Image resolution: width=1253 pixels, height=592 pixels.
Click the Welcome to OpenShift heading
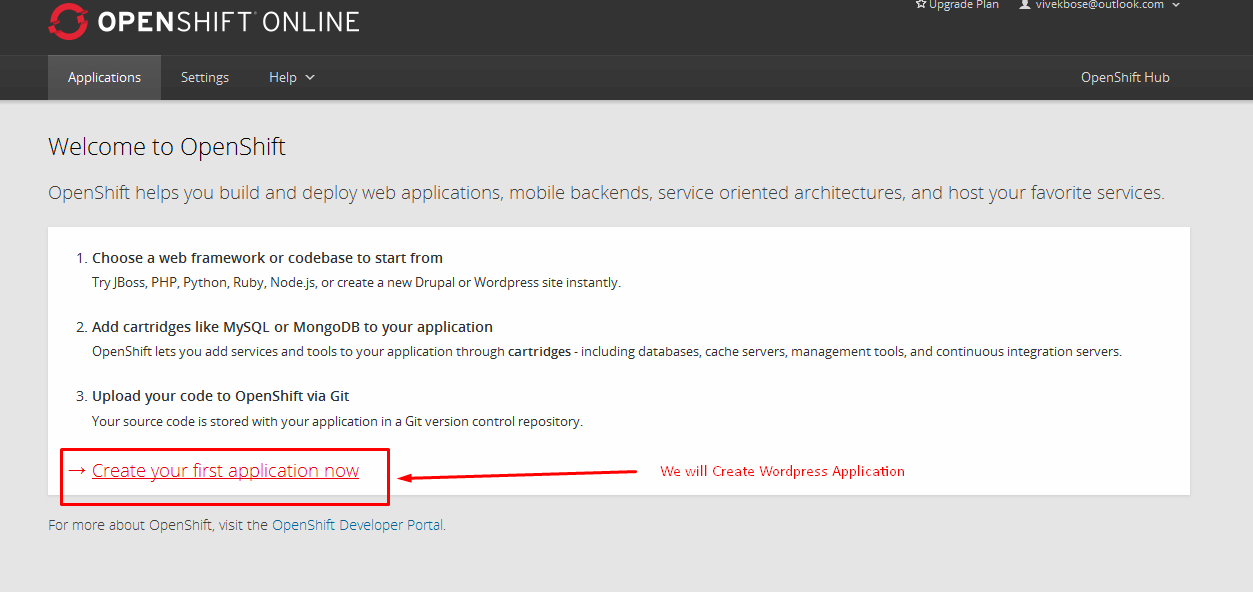click(x=167, y=147)
